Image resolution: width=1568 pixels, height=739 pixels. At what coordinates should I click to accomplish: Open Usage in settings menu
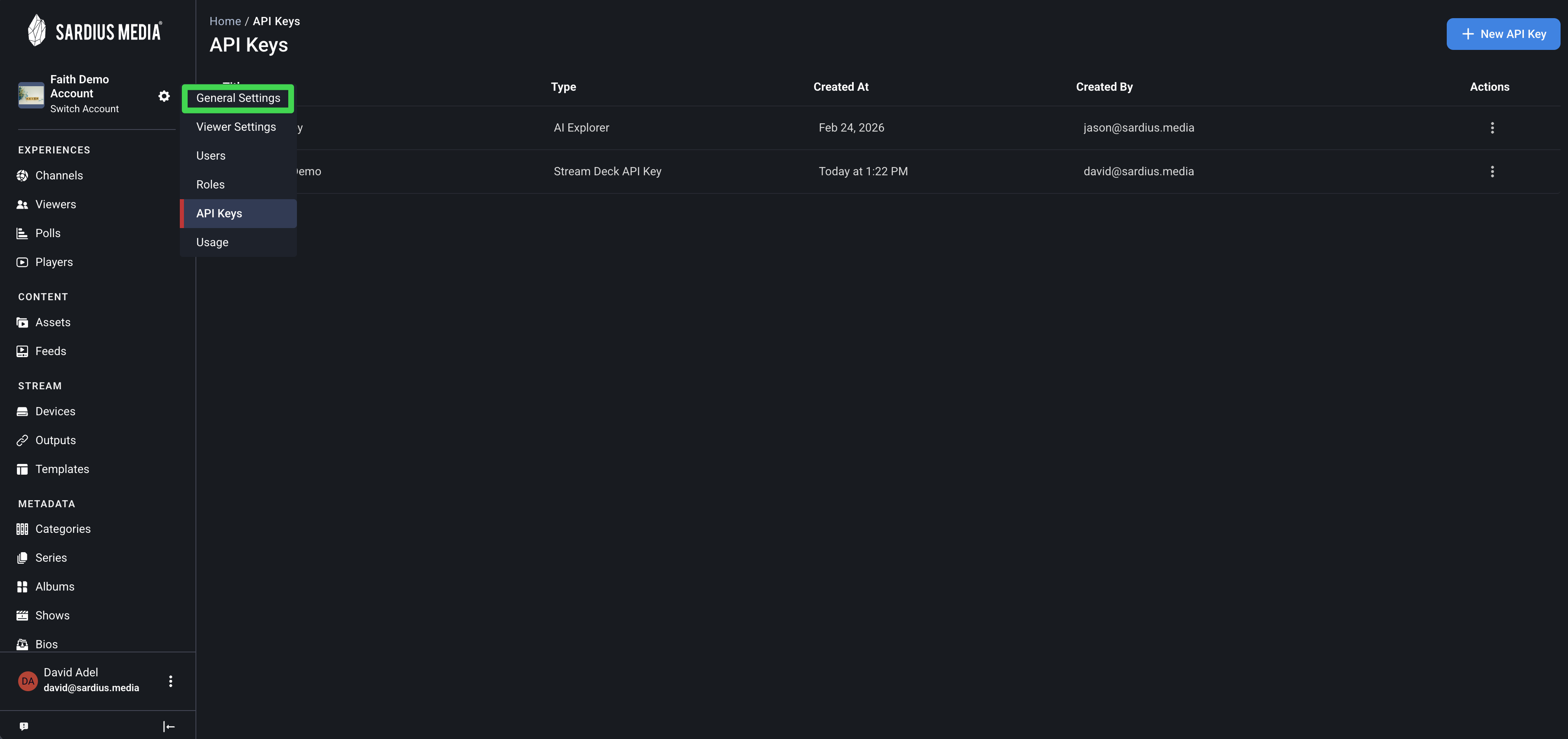point(238,242)
